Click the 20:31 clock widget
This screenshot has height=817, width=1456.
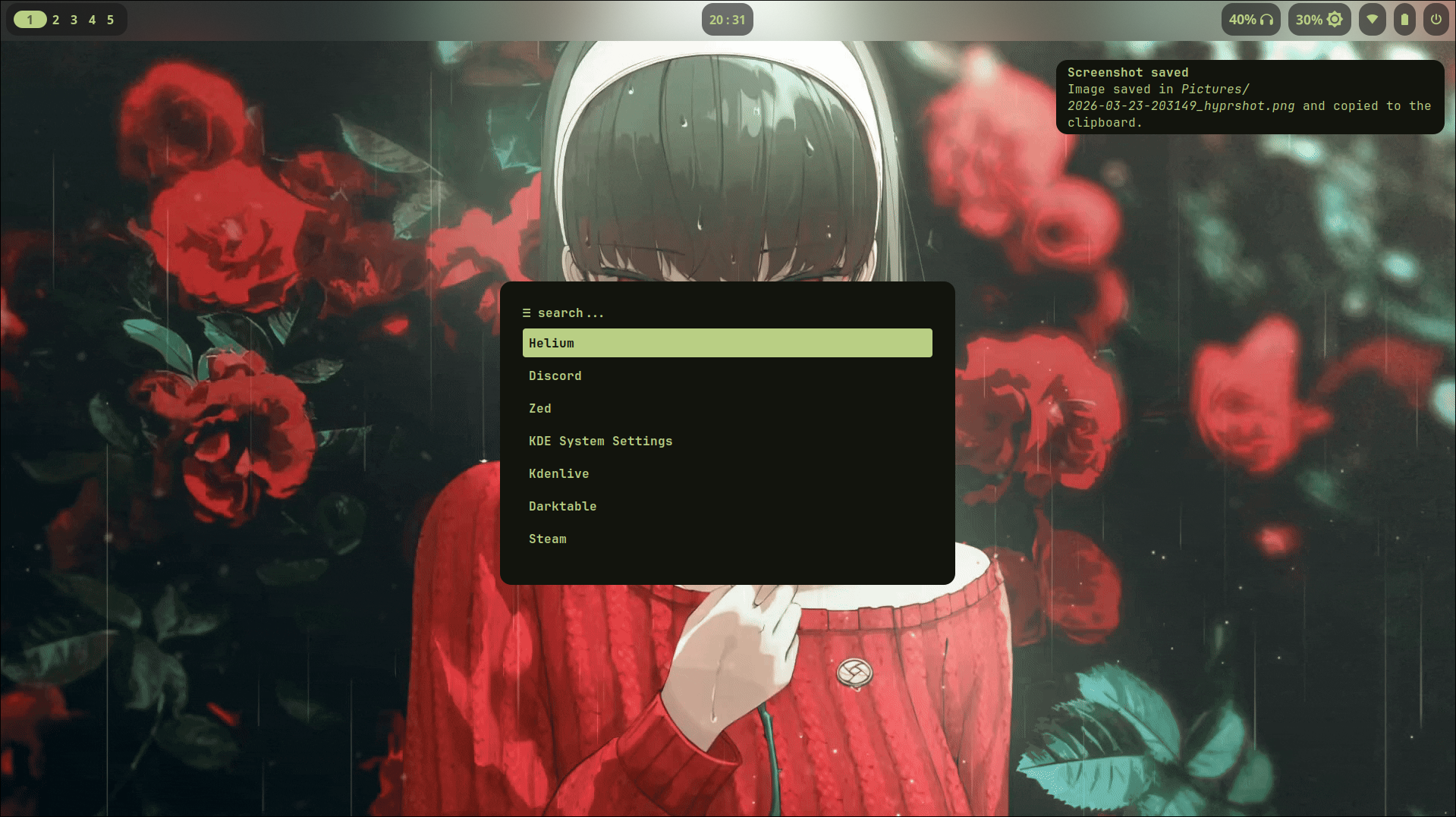[727, 20]
